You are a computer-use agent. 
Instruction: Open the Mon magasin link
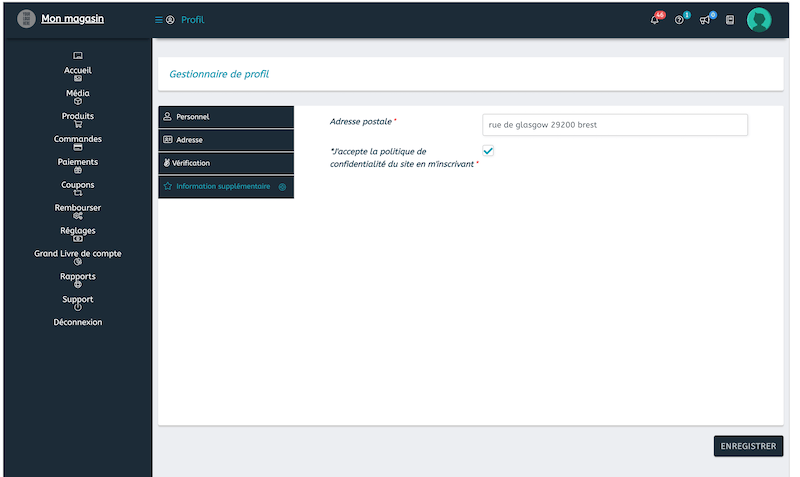tap(72, 19)
